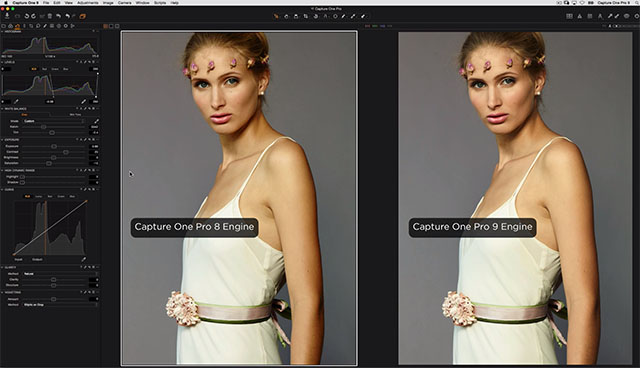Click the Skin Tone tab in White Balance

(75, 115)
